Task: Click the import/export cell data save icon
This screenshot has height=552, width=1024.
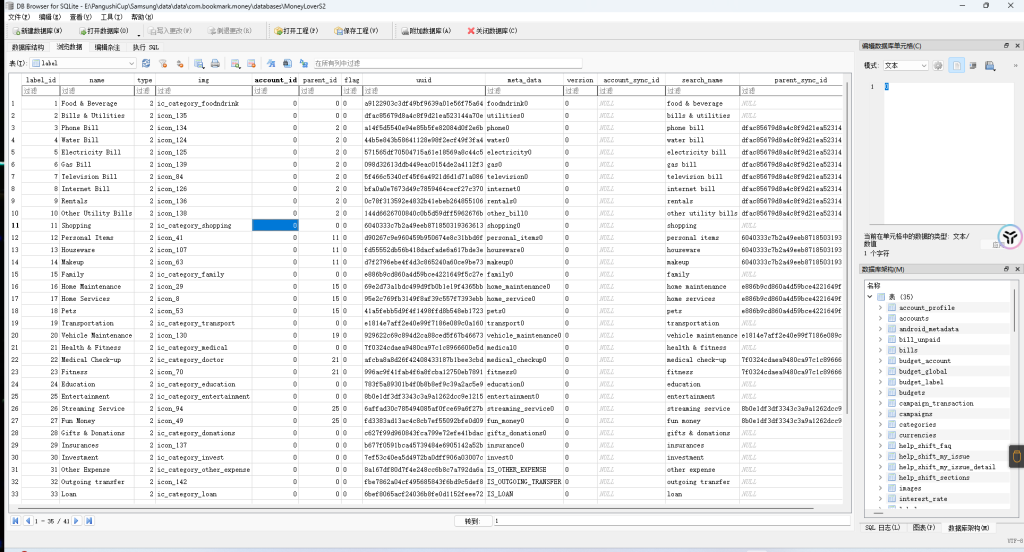Action: point(989,65)
